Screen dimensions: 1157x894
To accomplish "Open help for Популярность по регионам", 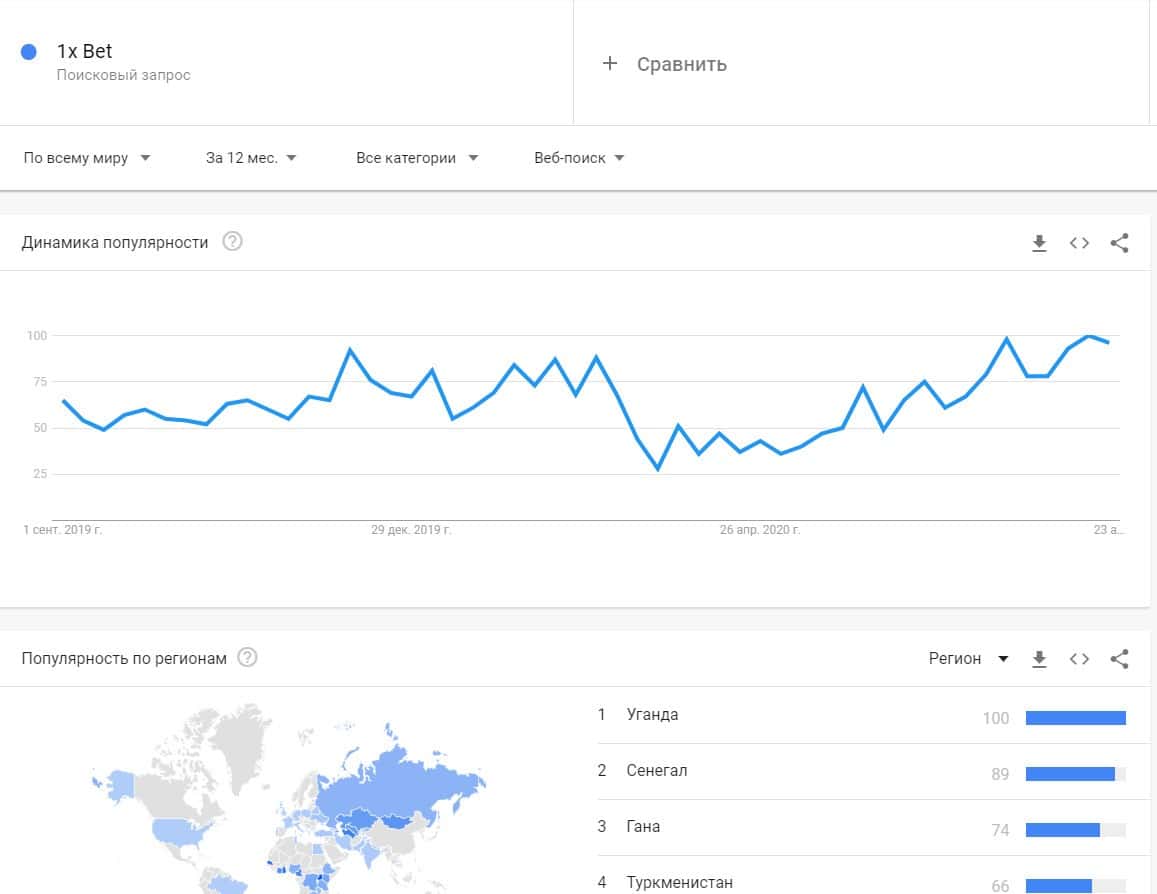I will pyautogui.click(x=248, y=658).
